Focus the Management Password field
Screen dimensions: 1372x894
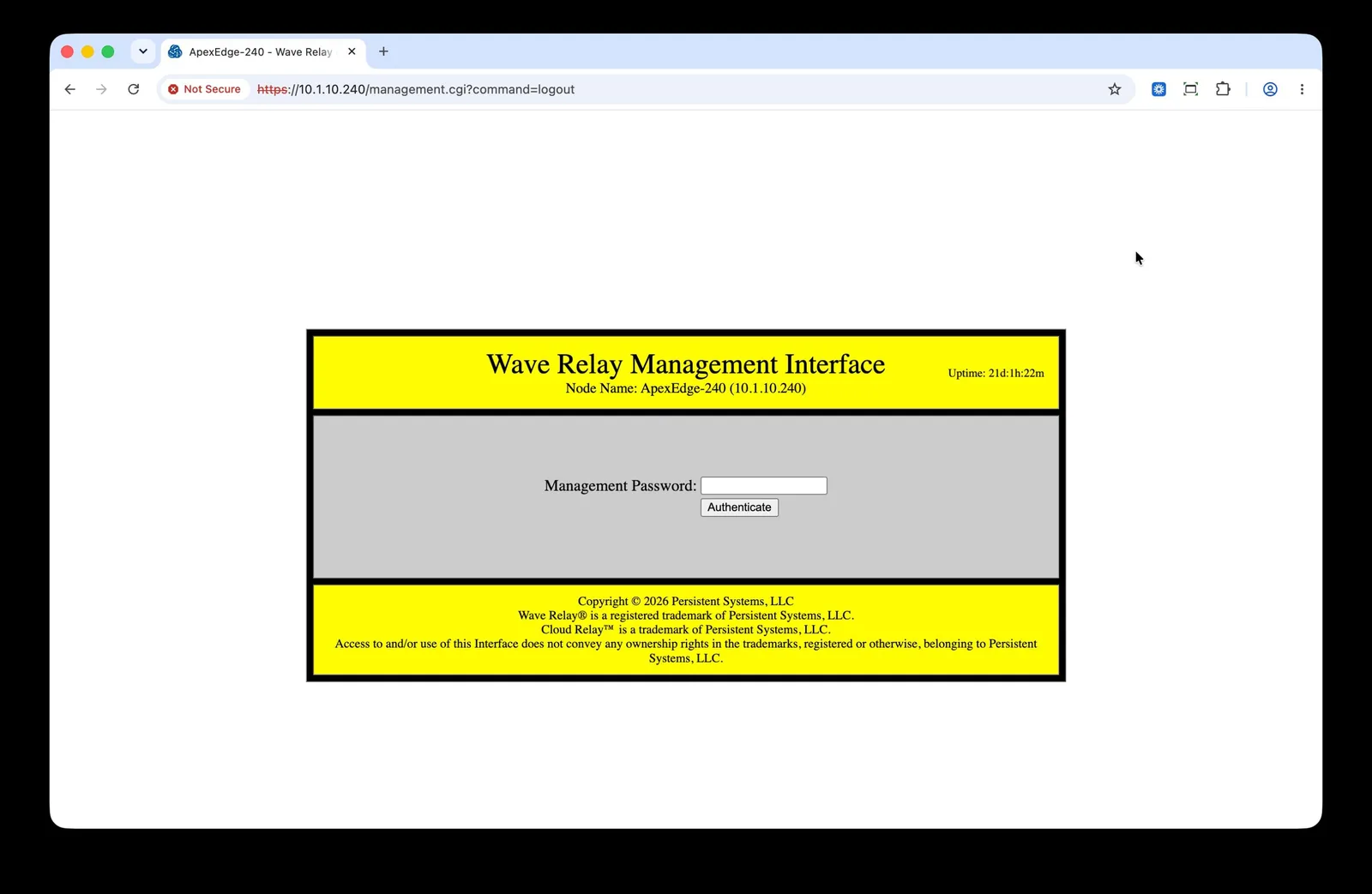click(764, 486)
